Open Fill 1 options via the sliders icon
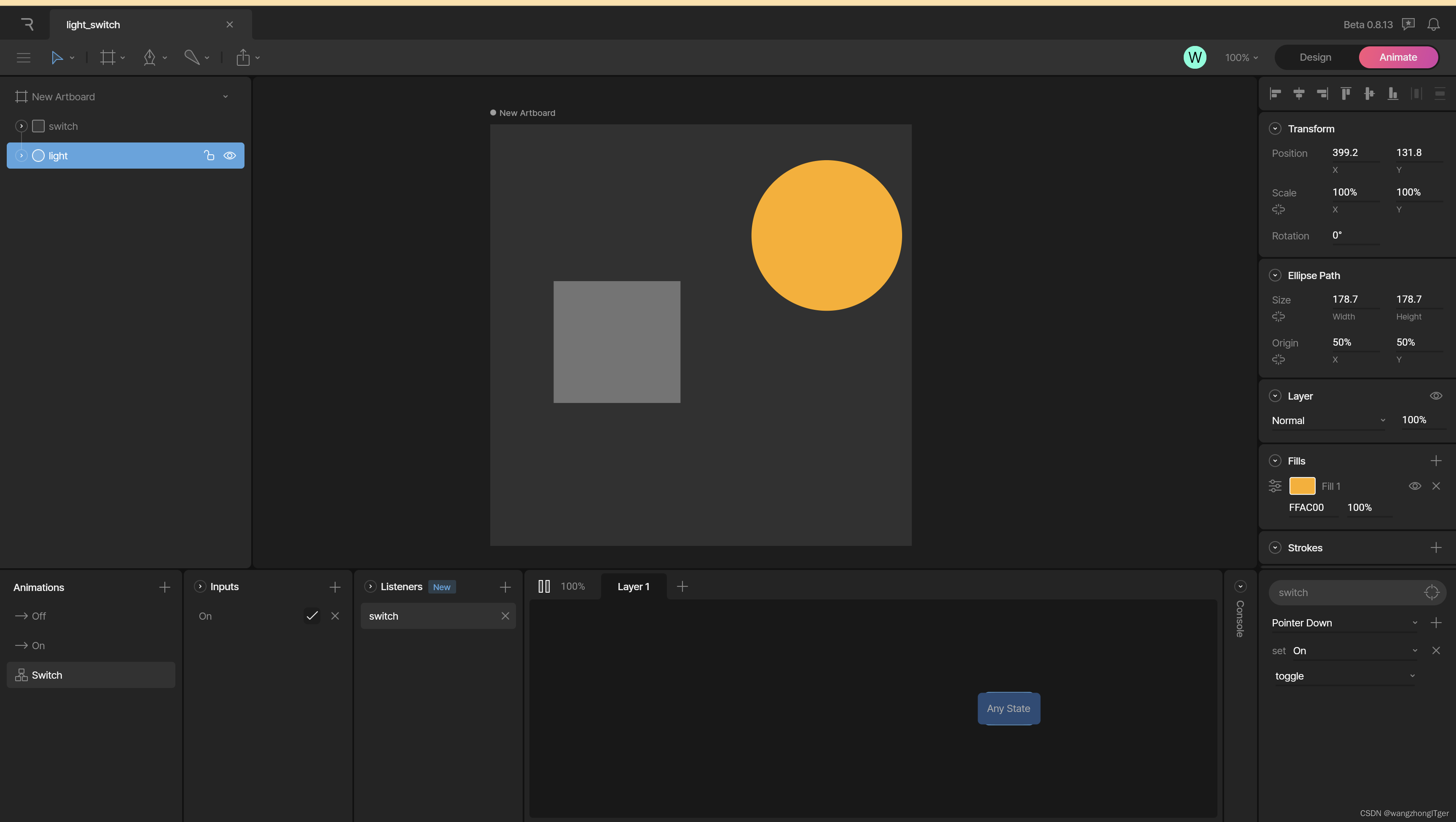The width and height of the screenshot is (1456, 822). [1275, 486]
